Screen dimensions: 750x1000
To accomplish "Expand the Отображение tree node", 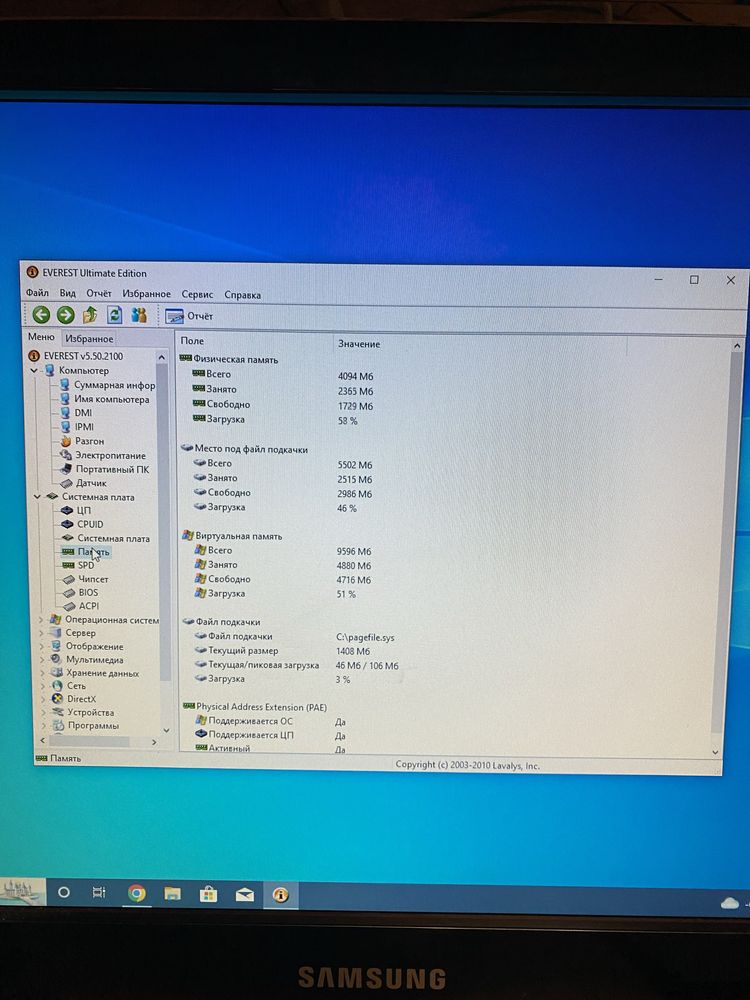I will pos(41,646).
